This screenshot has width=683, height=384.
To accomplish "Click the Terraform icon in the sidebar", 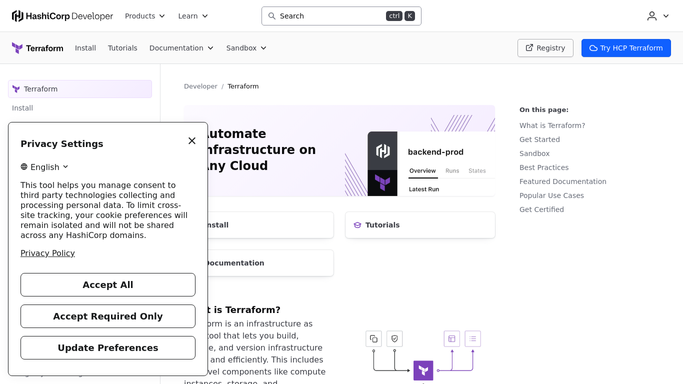I will (x=16, y=89).
